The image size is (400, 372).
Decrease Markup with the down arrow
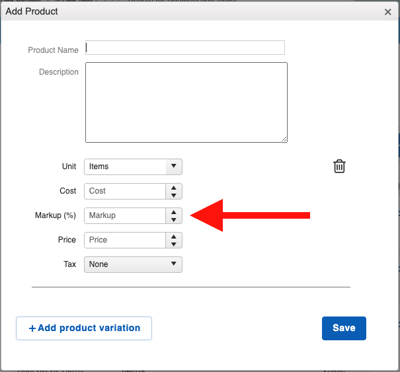pyautogui.click(x=174, y=220)
